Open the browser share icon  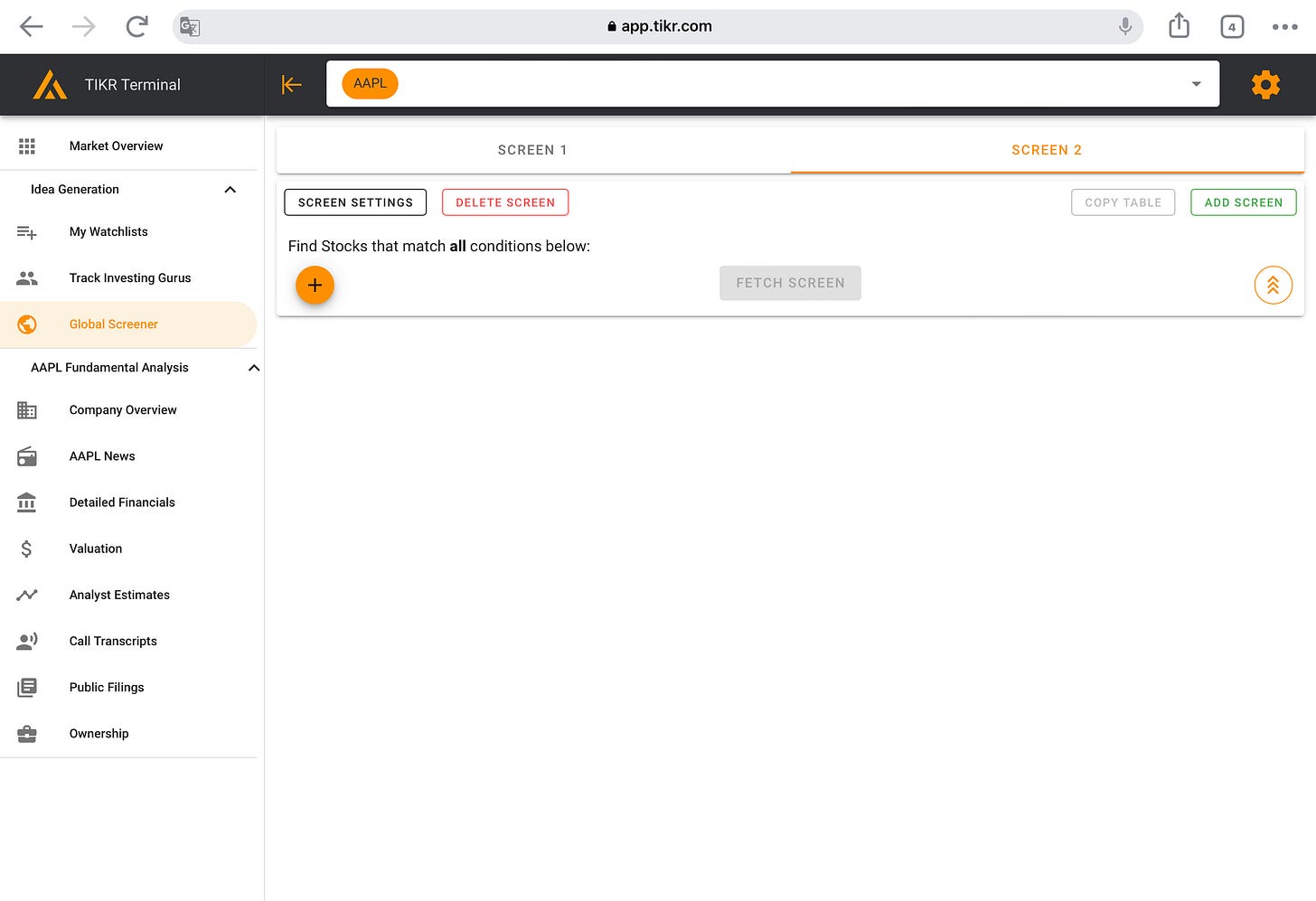click(x=1179, y=25)
